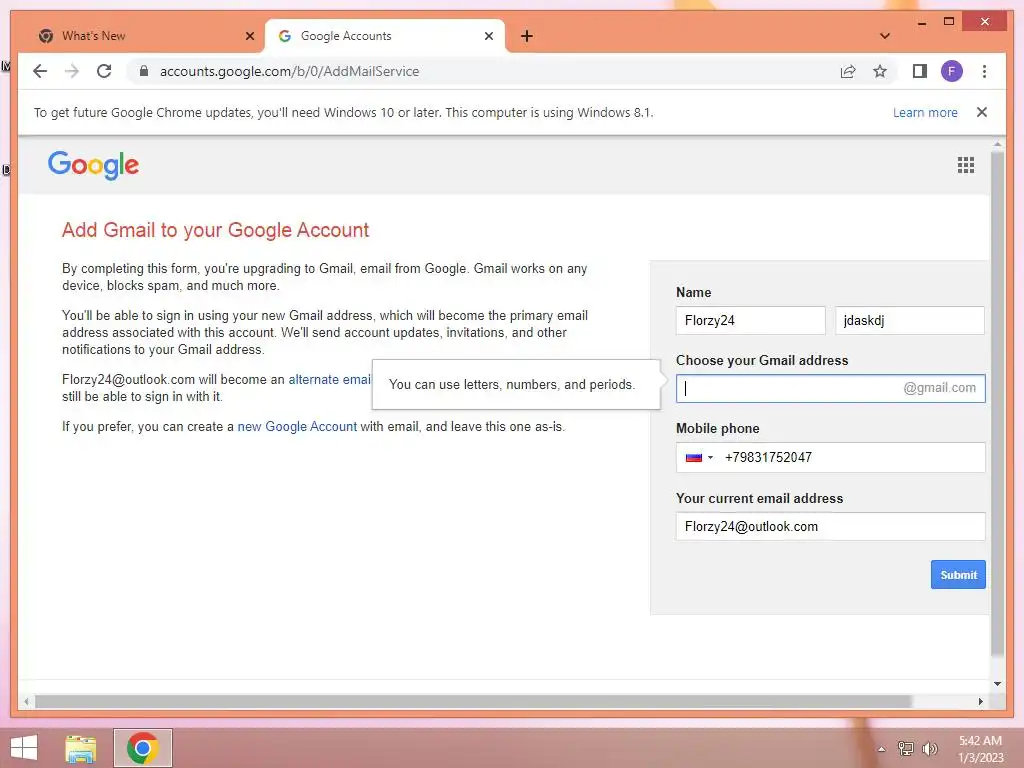Viewport: 1024px width, 768px height.
Task: Open the alternate email link
Action: tap(330, 379)
